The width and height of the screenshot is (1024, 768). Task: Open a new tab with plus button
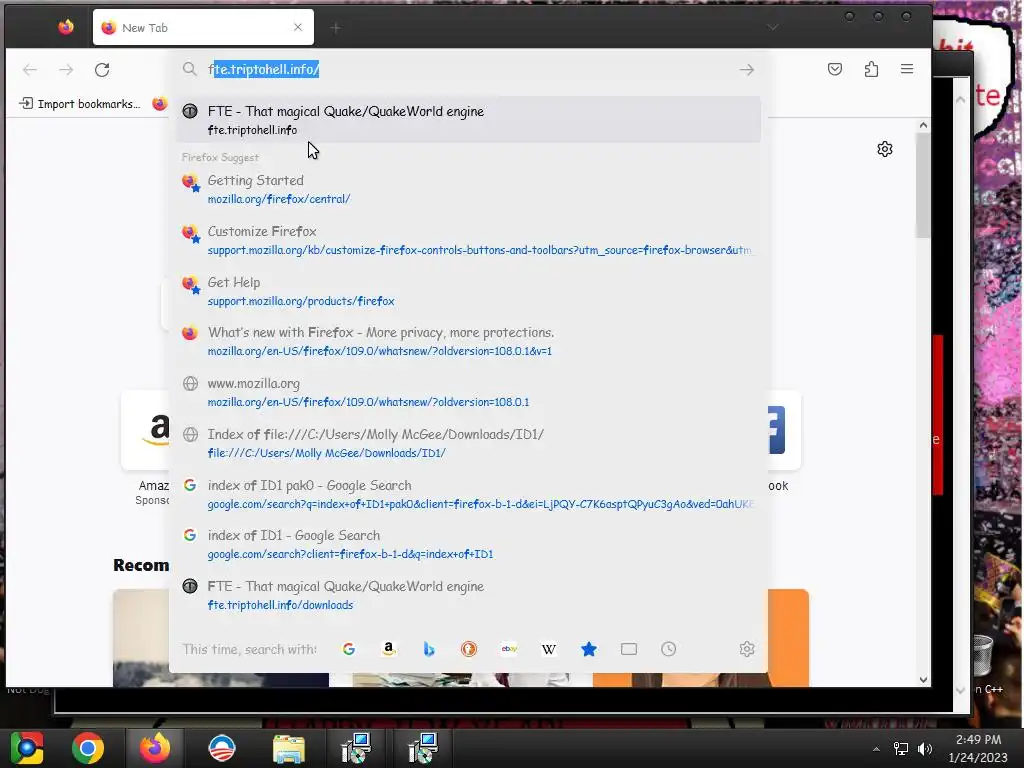coord(335,27)
